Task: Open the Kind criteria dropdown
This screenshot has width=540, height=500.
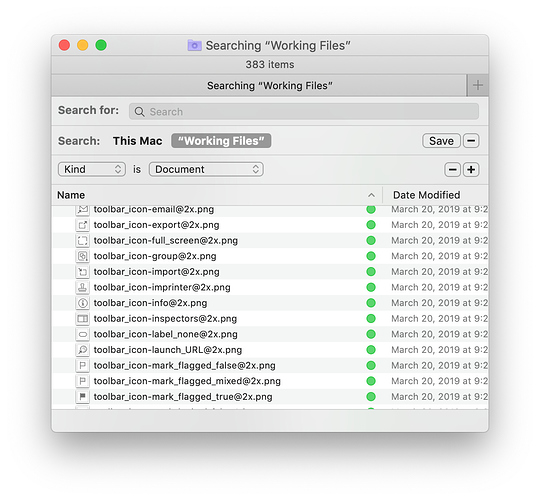Action: pos(92,169)
